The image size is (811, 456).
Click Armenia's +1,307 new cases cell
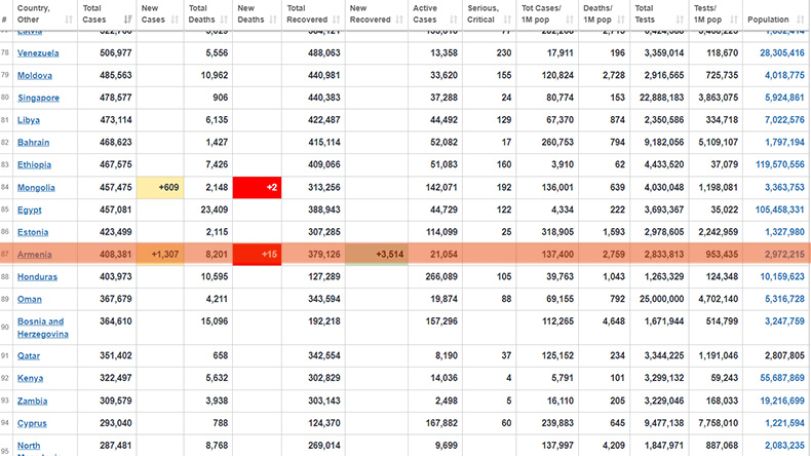coord(160,254)
